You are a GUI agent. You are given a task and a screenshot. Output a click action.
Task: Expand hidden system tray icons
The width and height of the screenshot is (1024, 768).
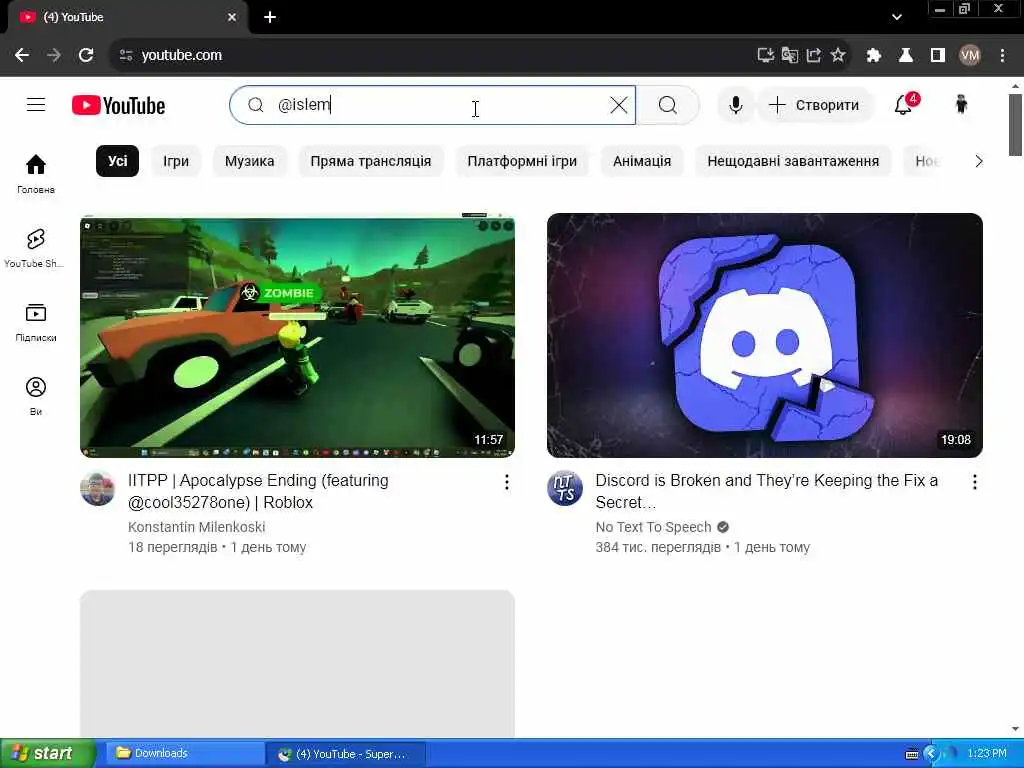(x=931, y=754)
